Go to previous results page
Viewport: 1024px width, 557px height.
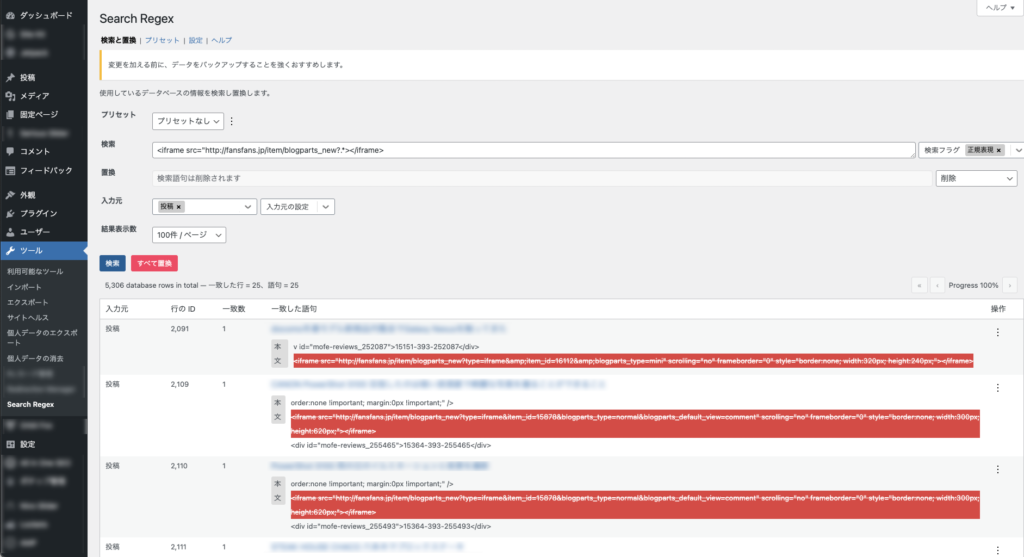[x=937, y=285]
